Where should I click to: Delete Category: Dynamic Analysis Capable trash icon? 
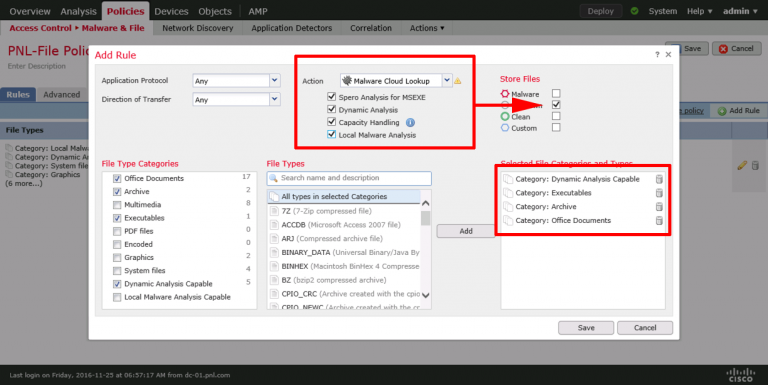click(x=659, y=179)
